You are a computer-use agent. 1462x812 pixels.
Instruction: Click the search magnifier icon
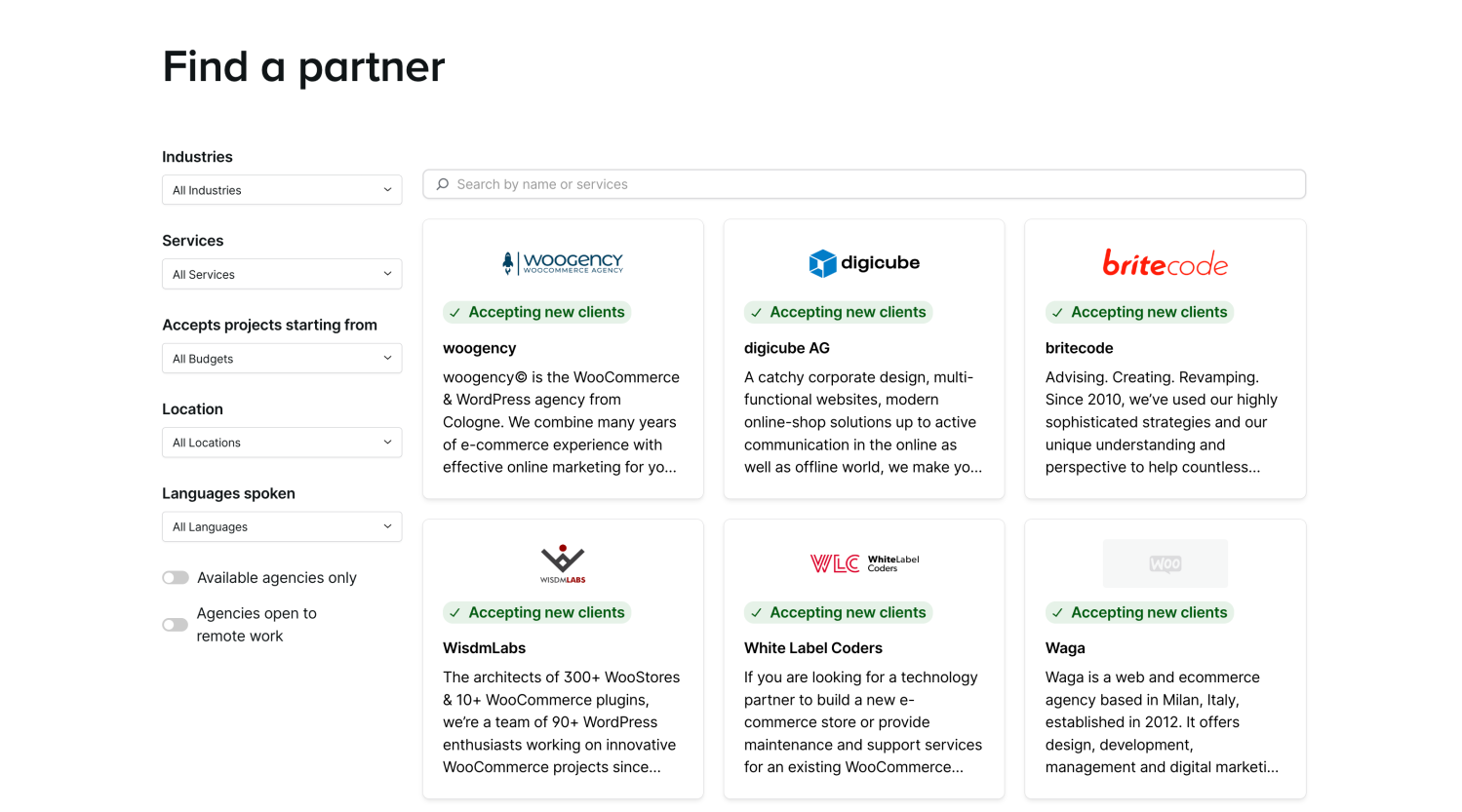point(443,184)
